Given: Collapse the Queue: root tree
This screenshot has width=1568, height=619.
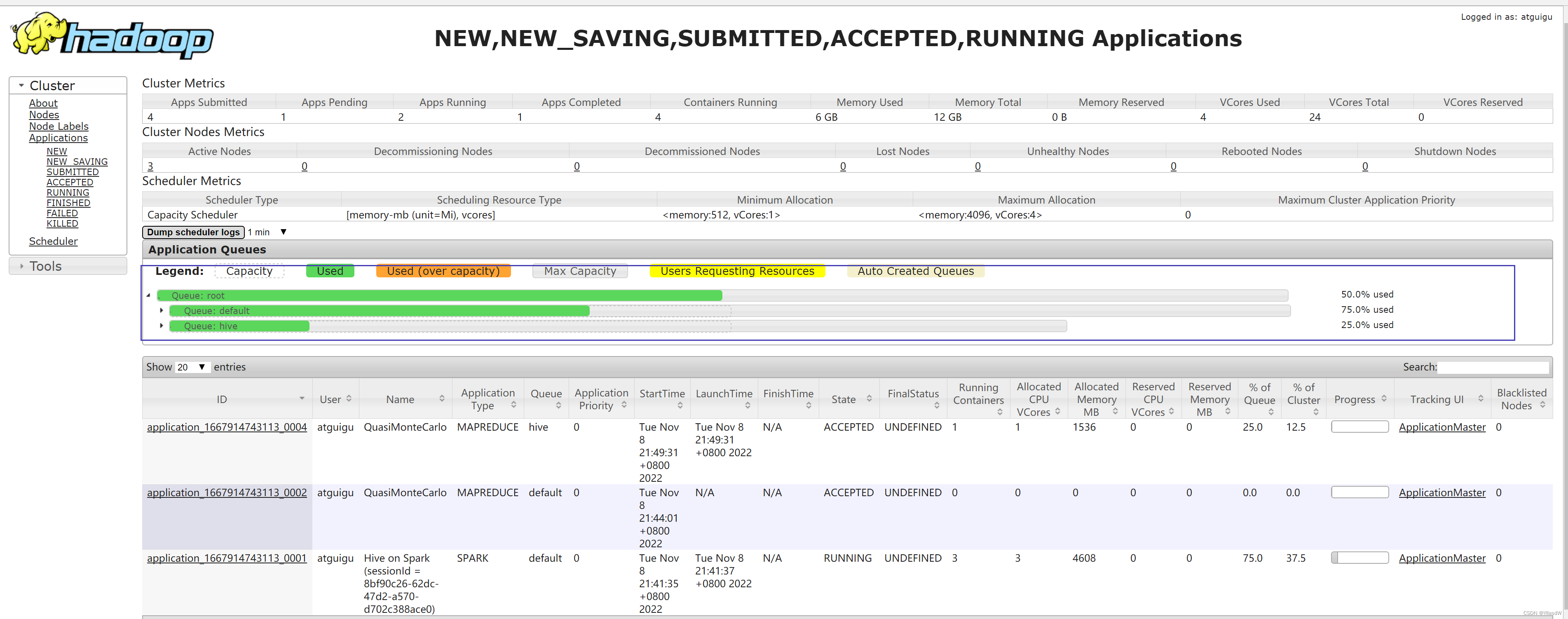Looking at the screenshot, I should (148, 295).
